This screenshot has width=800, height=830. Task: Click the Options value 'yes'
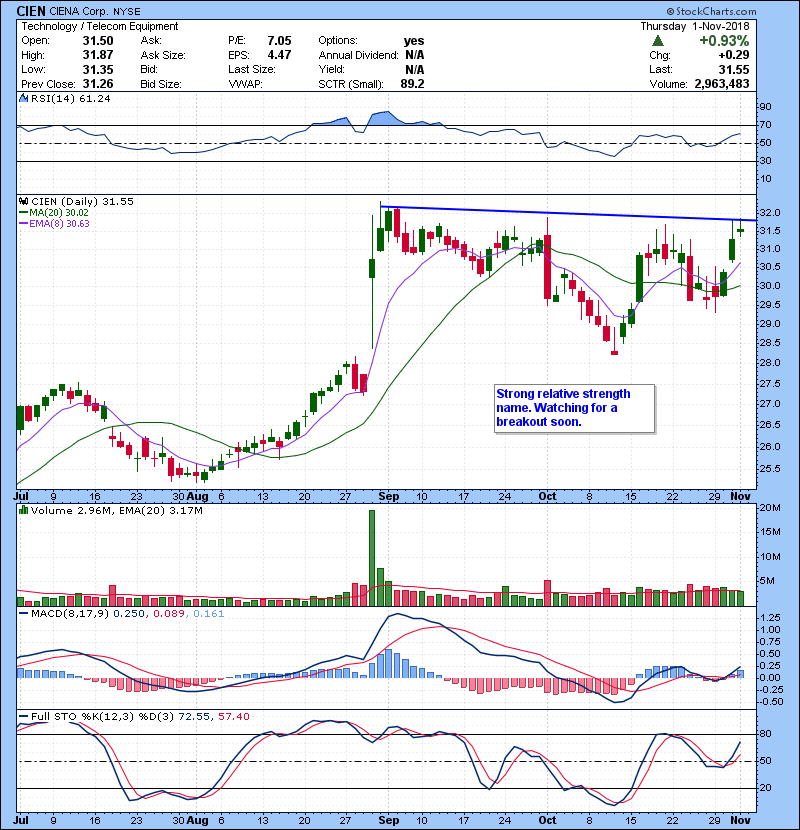pos(414,41)
